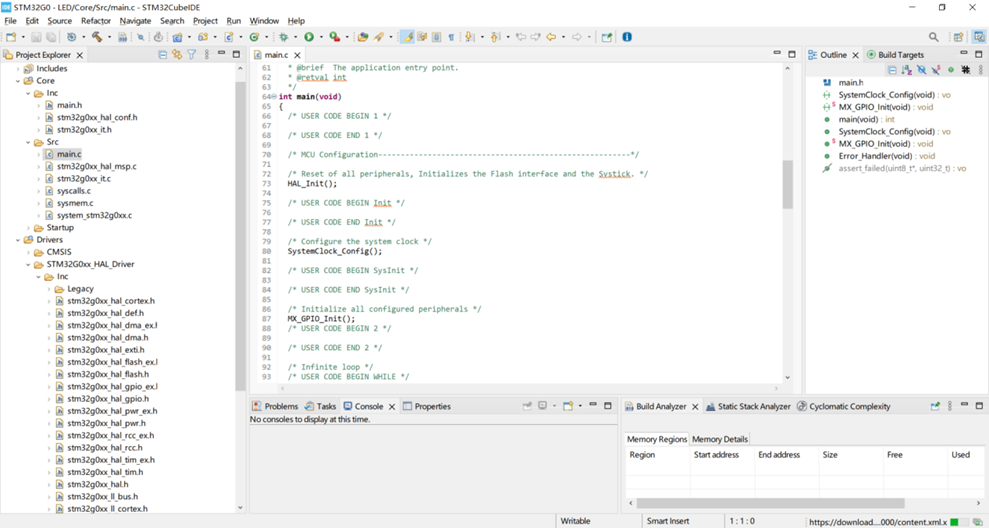This screenshot has height=528, width=989.
Task: Navigate back with yellow left arrow
Action: (551, 37)
